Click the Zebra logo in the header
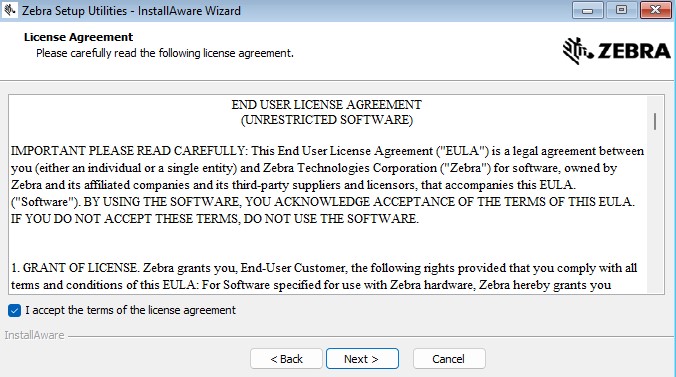 coord(617,51)
